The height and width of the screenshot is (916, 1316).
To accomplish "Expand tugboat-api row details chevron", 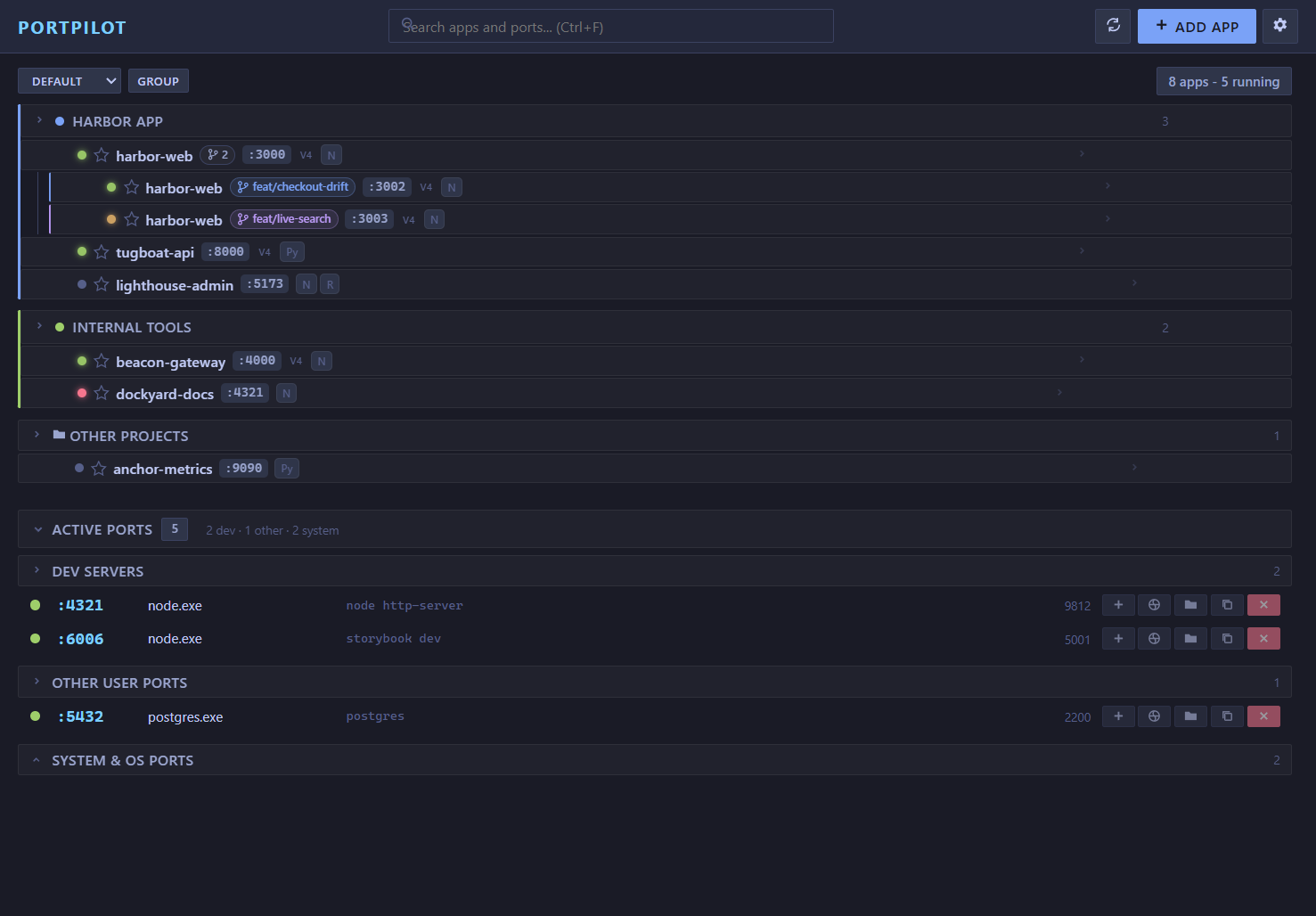I will tap(1082, 250).
